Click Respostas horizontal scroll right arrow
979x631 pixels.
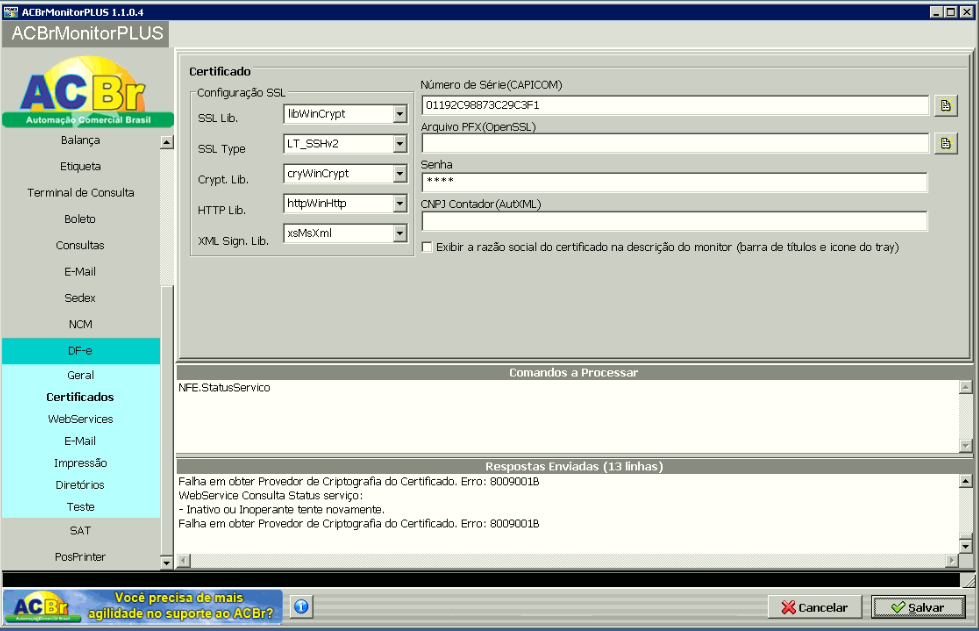pos(952,560)
